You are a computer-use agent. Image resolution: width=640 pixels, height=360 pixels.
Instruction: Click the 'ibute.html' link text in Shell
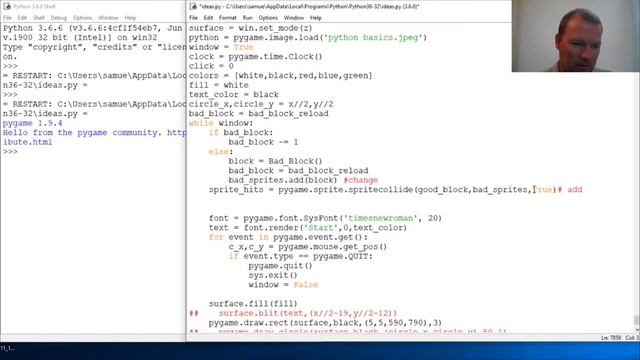[x=27, y=142]
